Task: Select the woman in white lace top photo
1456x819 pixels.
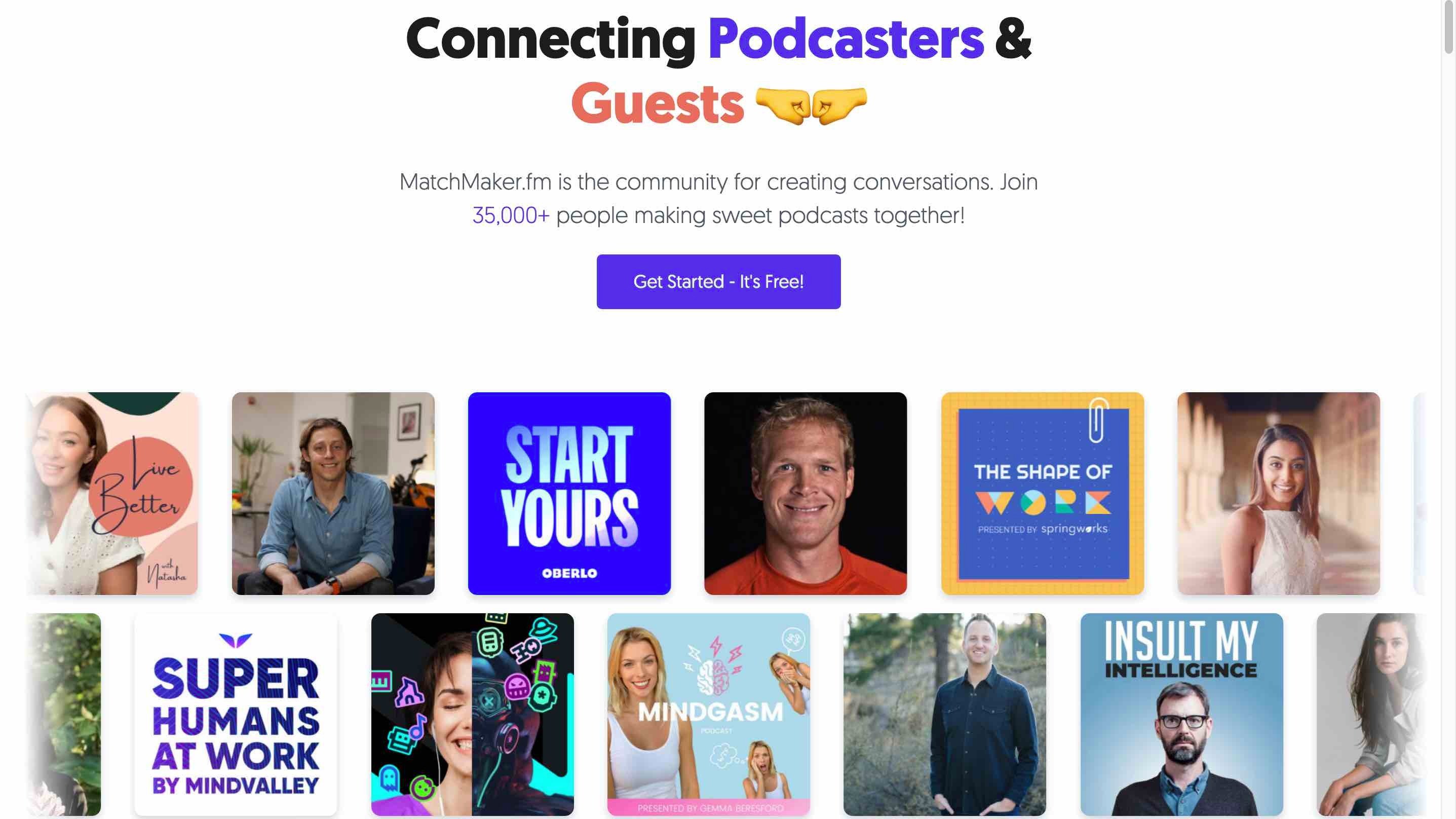Action: pyautogui.click(x=1279, y=493)
